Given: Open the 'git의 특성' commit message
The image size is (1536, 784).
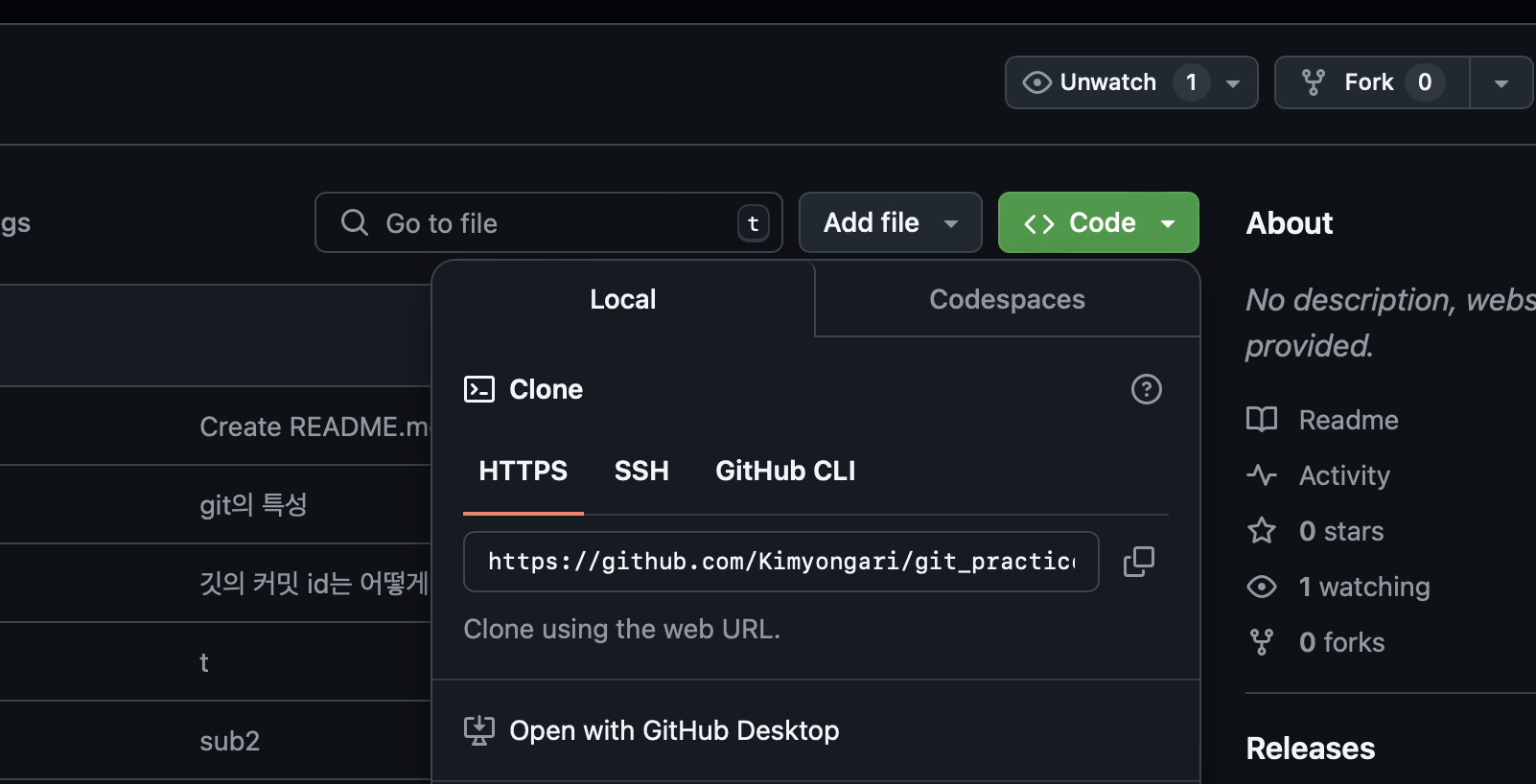Looking at the screenshot, I should [x=253, y=505].
